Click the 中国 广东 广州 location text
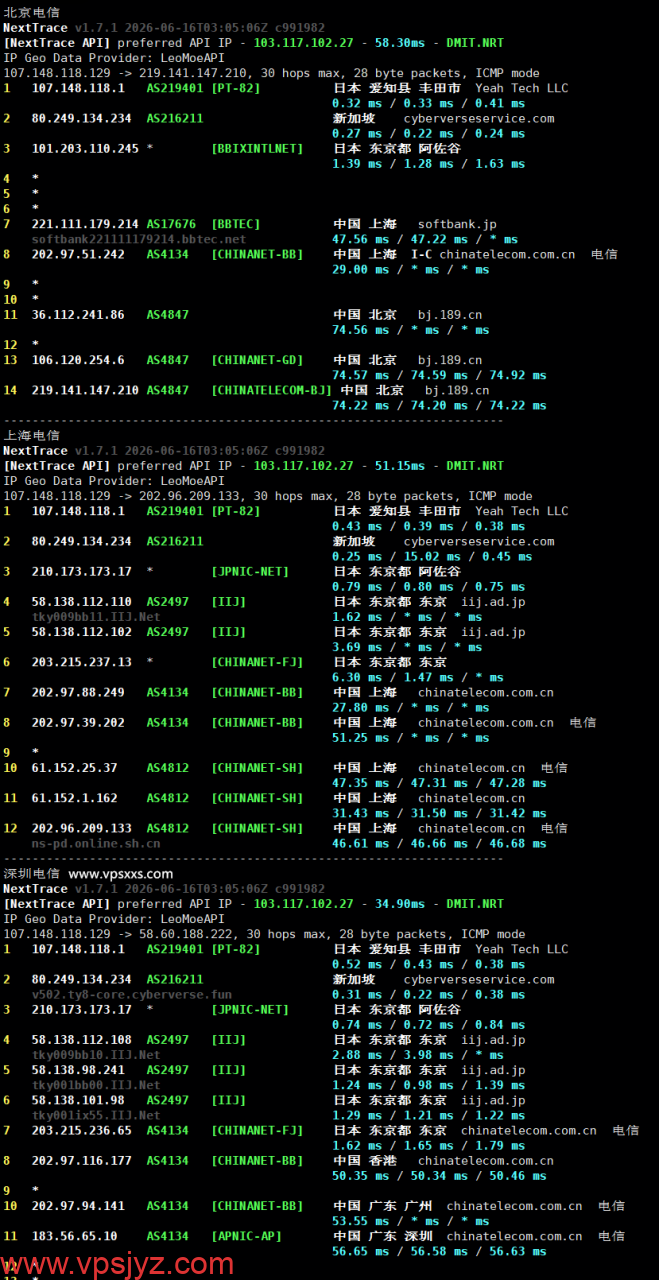 (x=383, y=1206)
